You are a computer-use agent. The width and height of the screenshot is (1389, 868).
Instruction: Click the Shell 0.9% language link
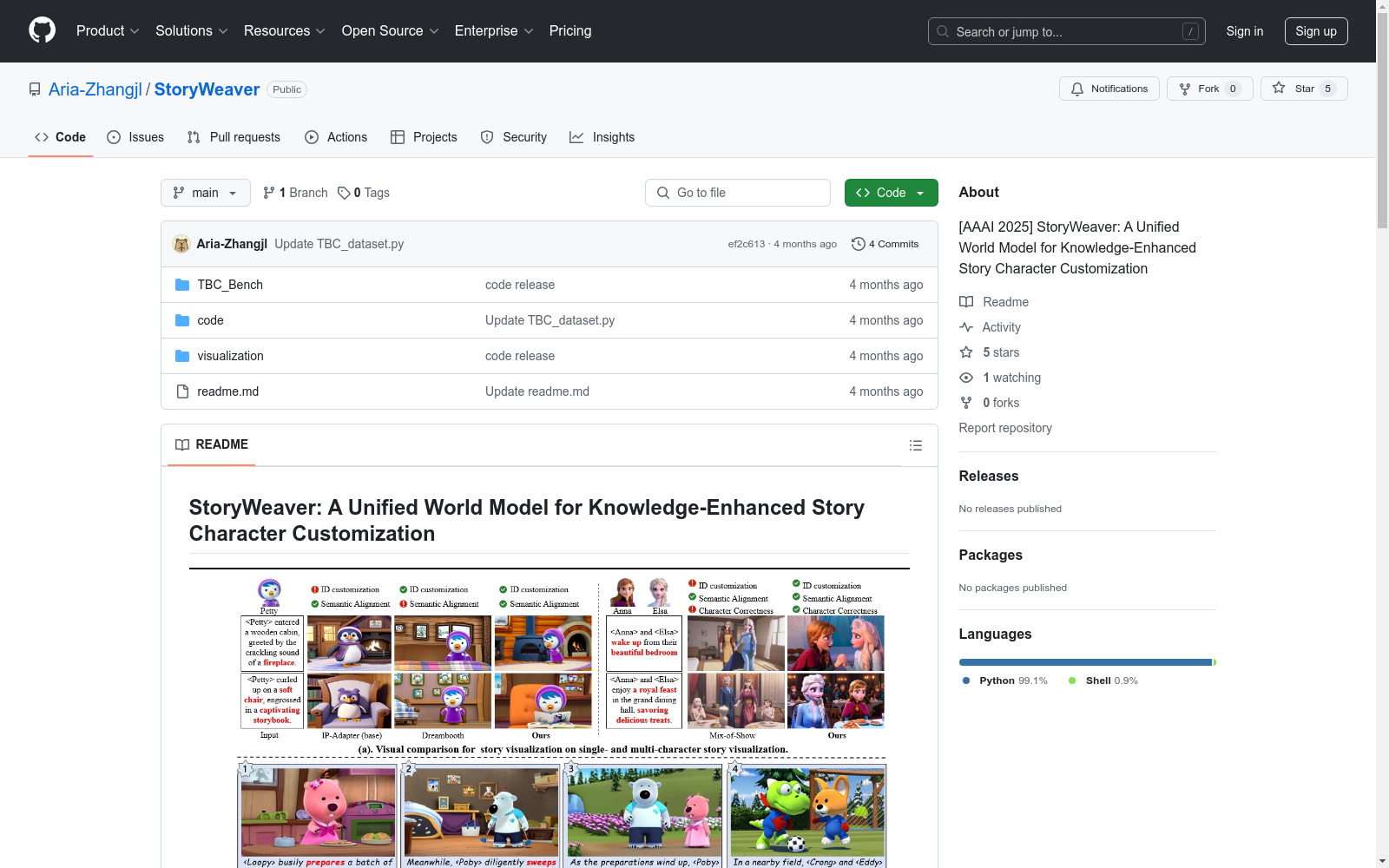[x=1103, y=681]
